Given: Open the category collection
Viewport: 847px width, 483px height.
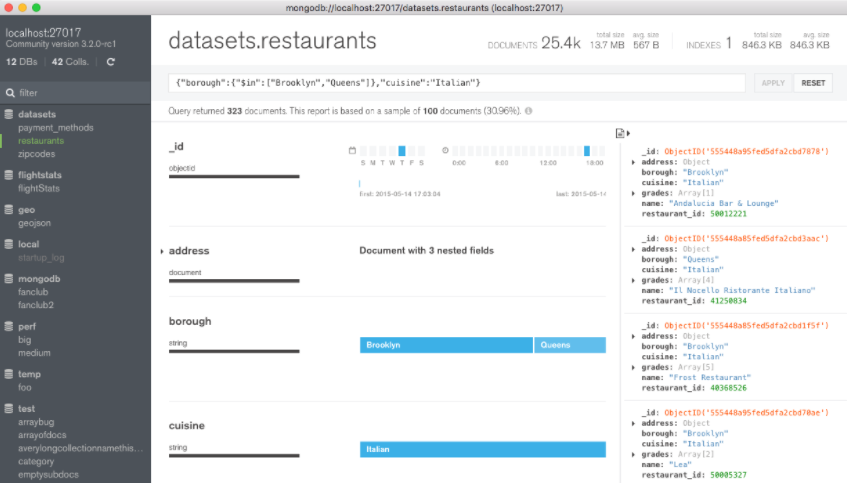Looking at the screenshot, I should coord(36,461).
